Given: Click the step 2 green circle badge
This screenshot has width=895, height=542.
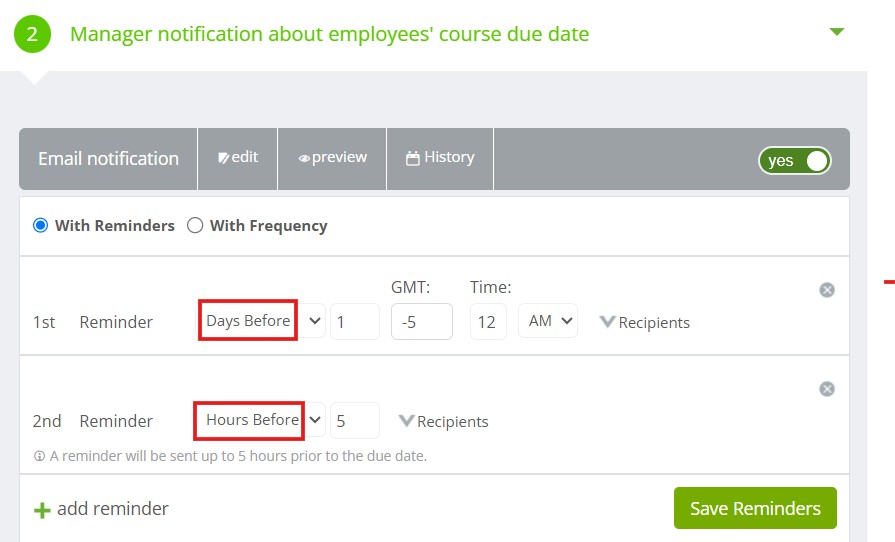Looking at the screenshot, I should [33, 34].
